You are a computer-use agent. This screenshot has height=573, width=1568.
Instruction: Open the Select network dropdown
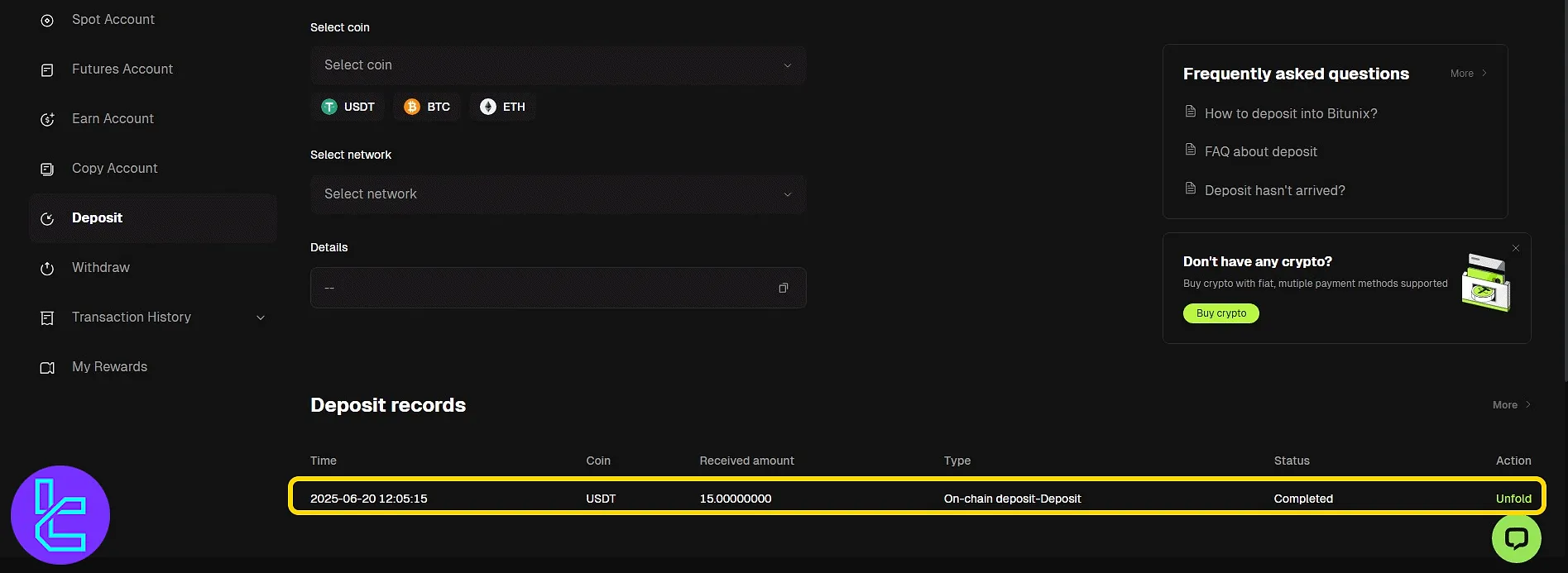click(x=559, y=194)
